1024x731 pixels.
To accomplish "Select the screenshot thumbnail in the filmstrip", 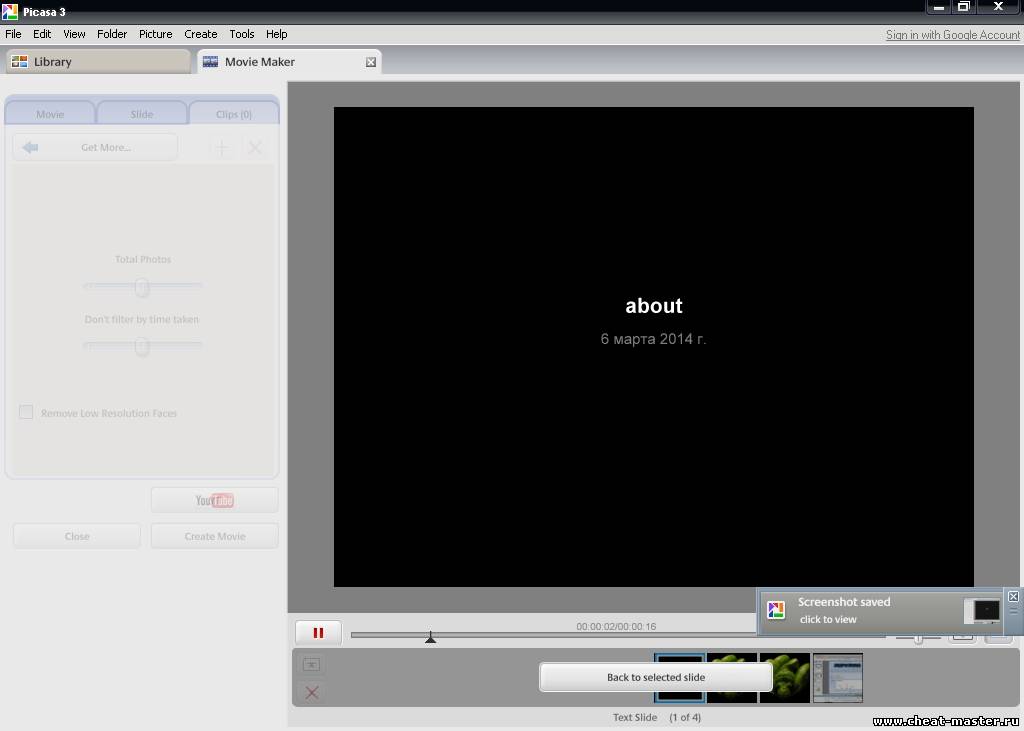I will click(837, 678).
